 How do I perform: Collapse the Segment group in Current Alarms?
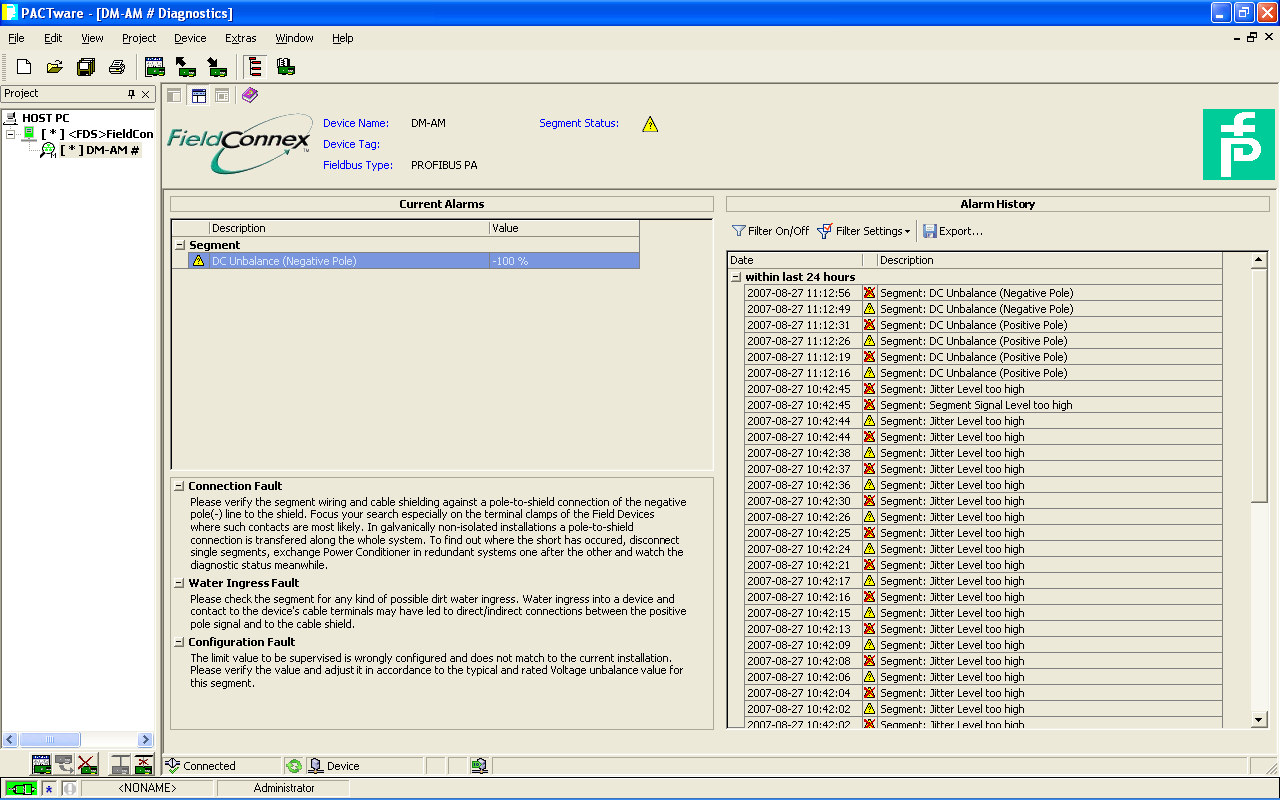pos(180,245)
